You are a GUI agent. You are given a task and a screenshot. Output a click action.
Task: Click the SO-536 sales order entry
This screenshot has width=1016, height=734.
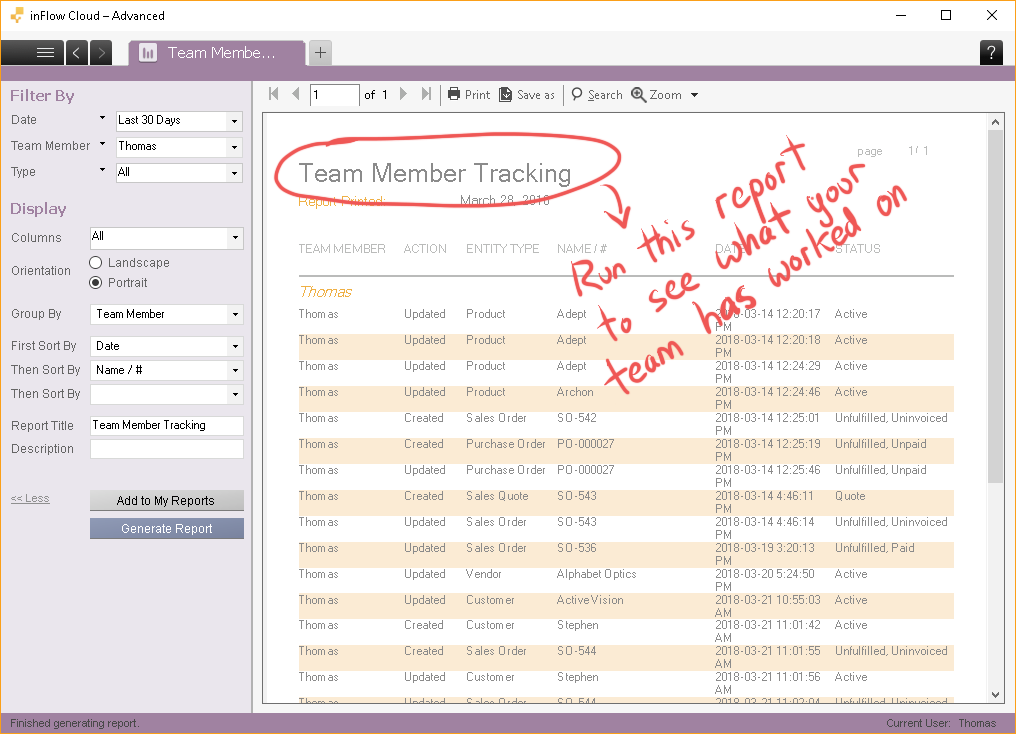click(x=577, y=548)
